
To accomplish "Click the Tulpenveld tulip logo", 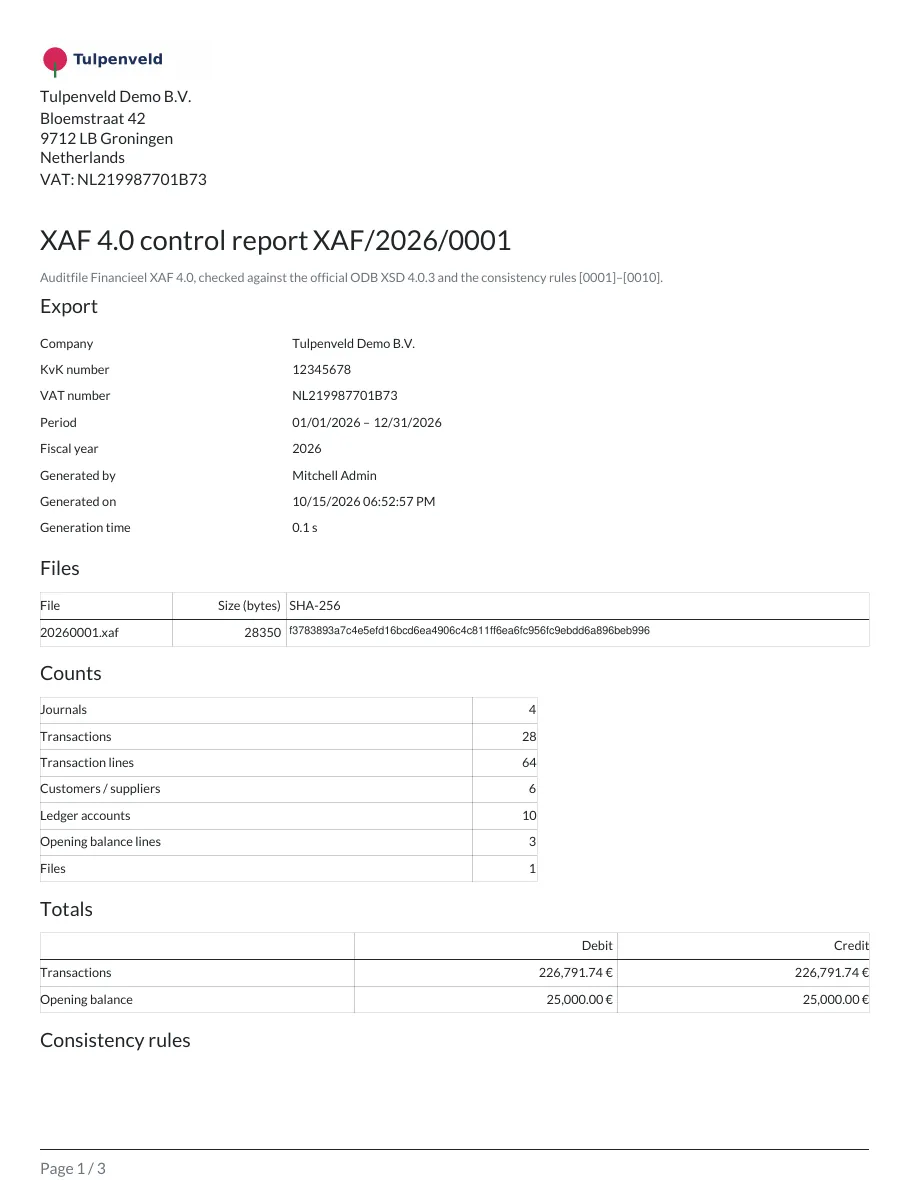I will tap(102, 60).
